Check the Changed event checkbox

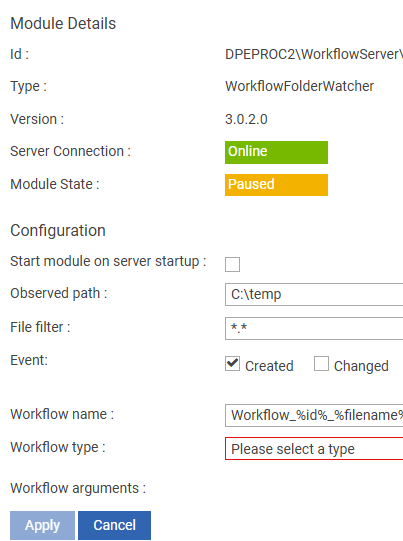point(321,364)
